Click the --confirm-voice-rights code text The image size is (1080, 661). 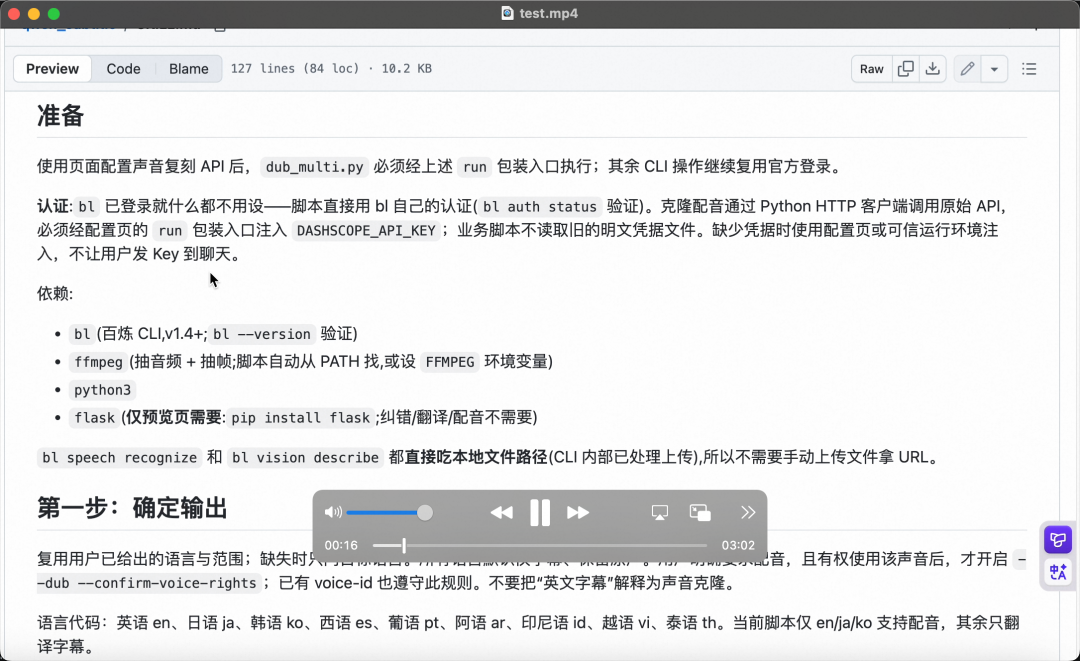click(x=167, y=583)
